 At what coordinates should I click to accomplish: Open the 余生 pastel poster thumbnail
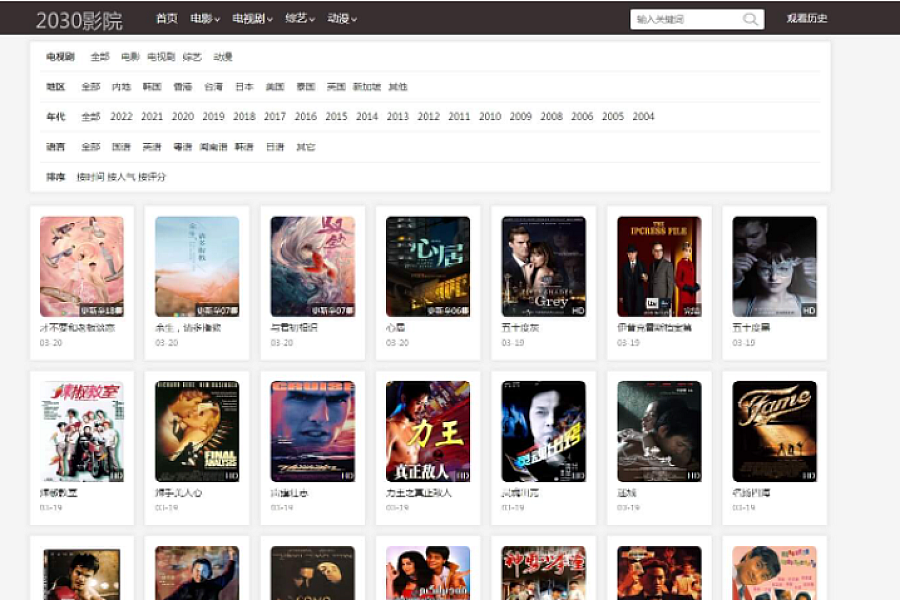point(197,266)
